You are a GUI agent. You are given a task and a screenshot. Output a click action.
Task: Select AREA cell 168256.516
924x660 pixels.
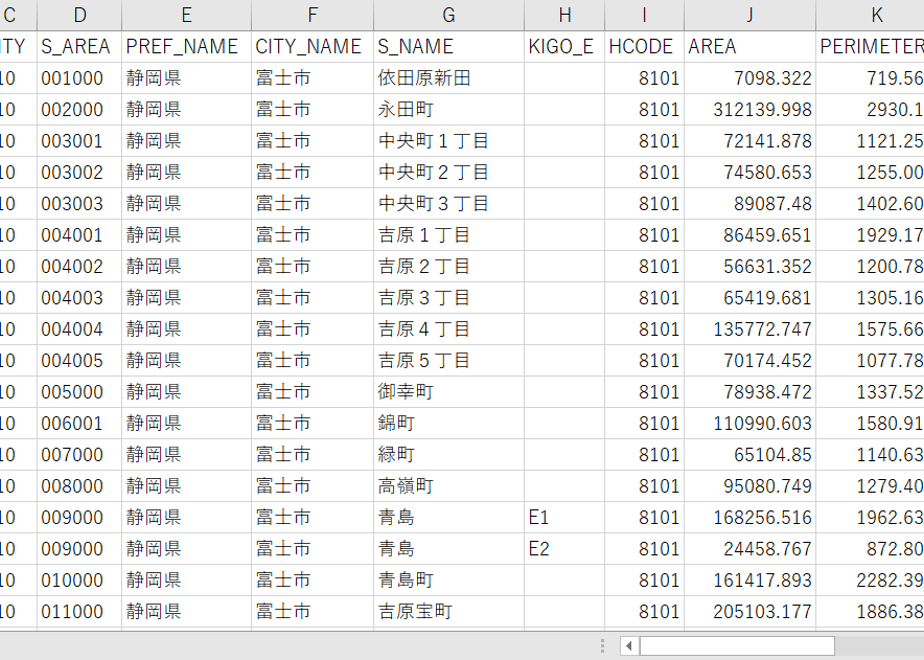coord(750,517)
